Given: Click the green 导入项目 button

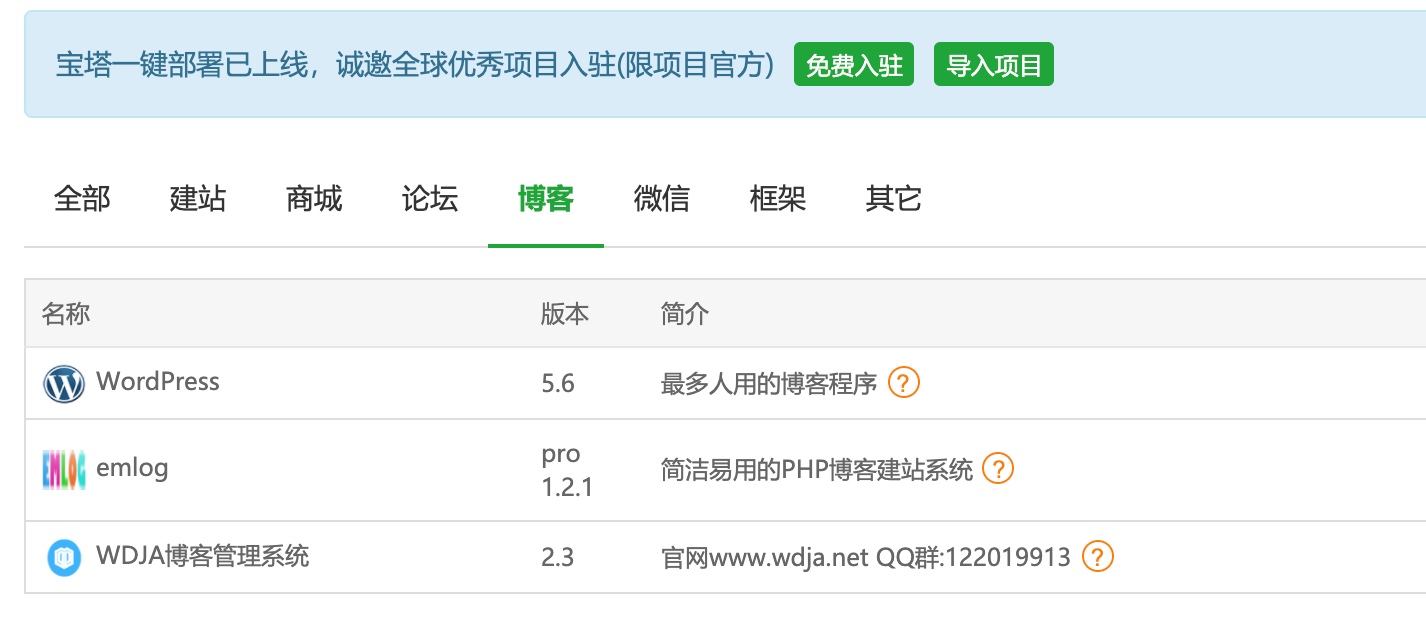Looking at the screenshot, I should [x=994, y=65].
